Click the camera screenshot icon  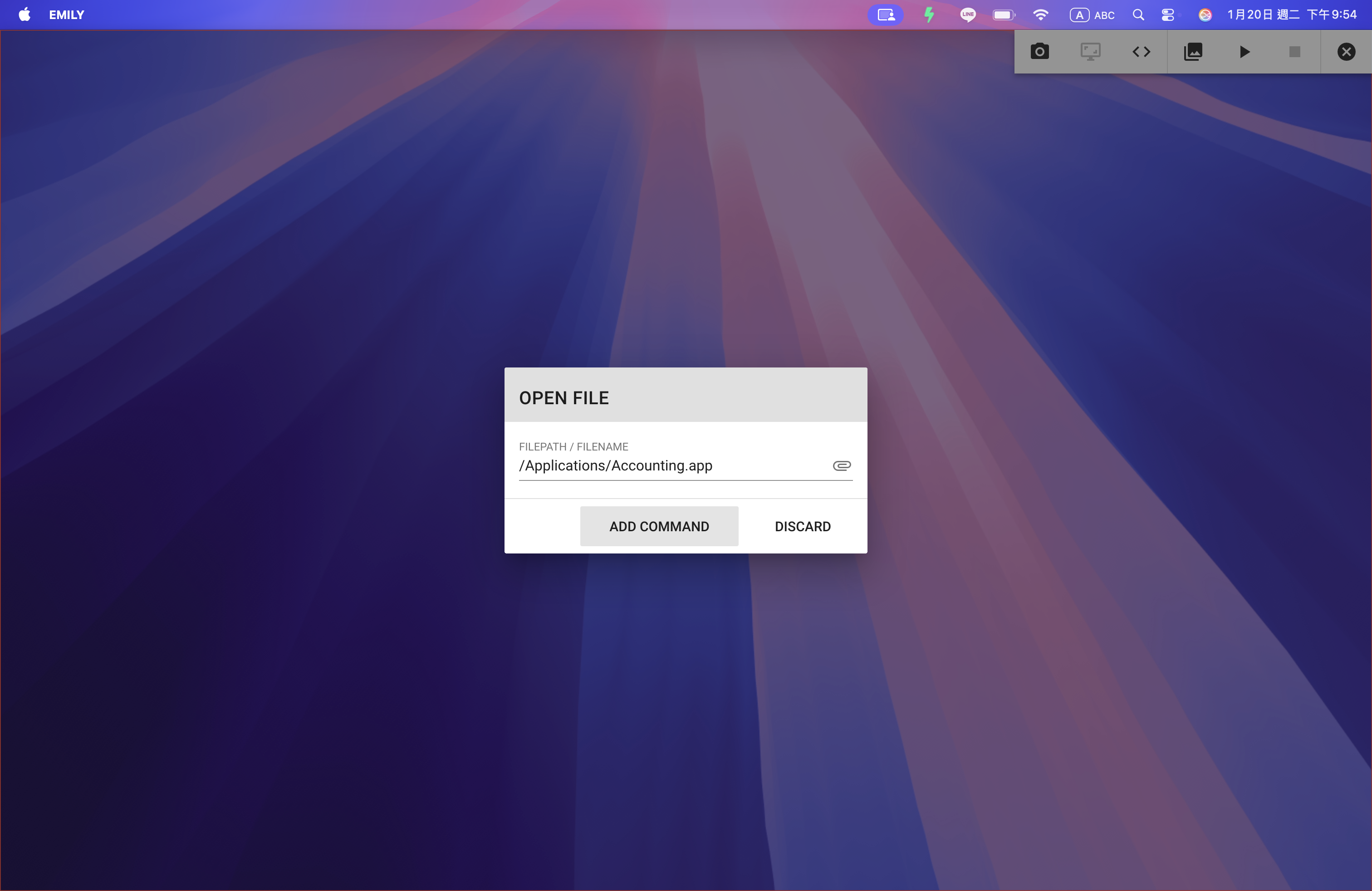[x=1039, y=52]
